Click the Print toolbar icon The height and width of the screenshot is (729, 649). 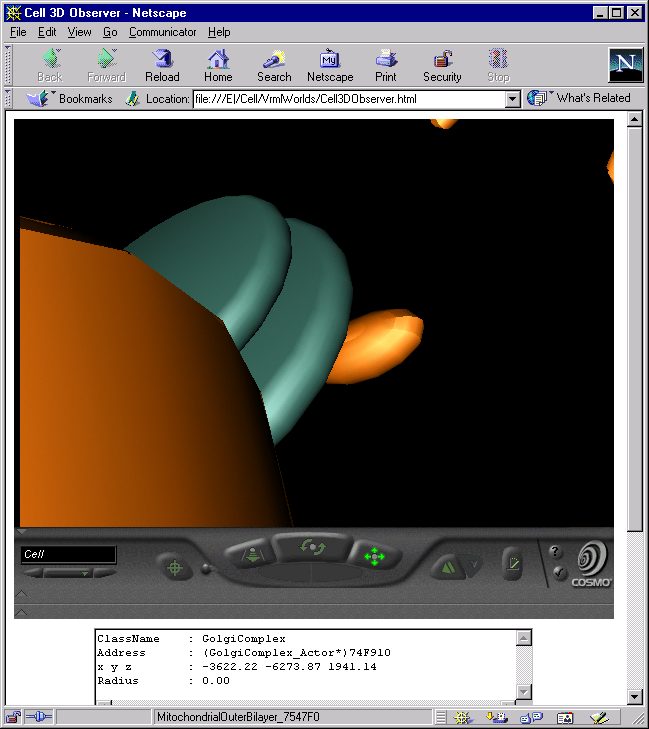(386, 66)
